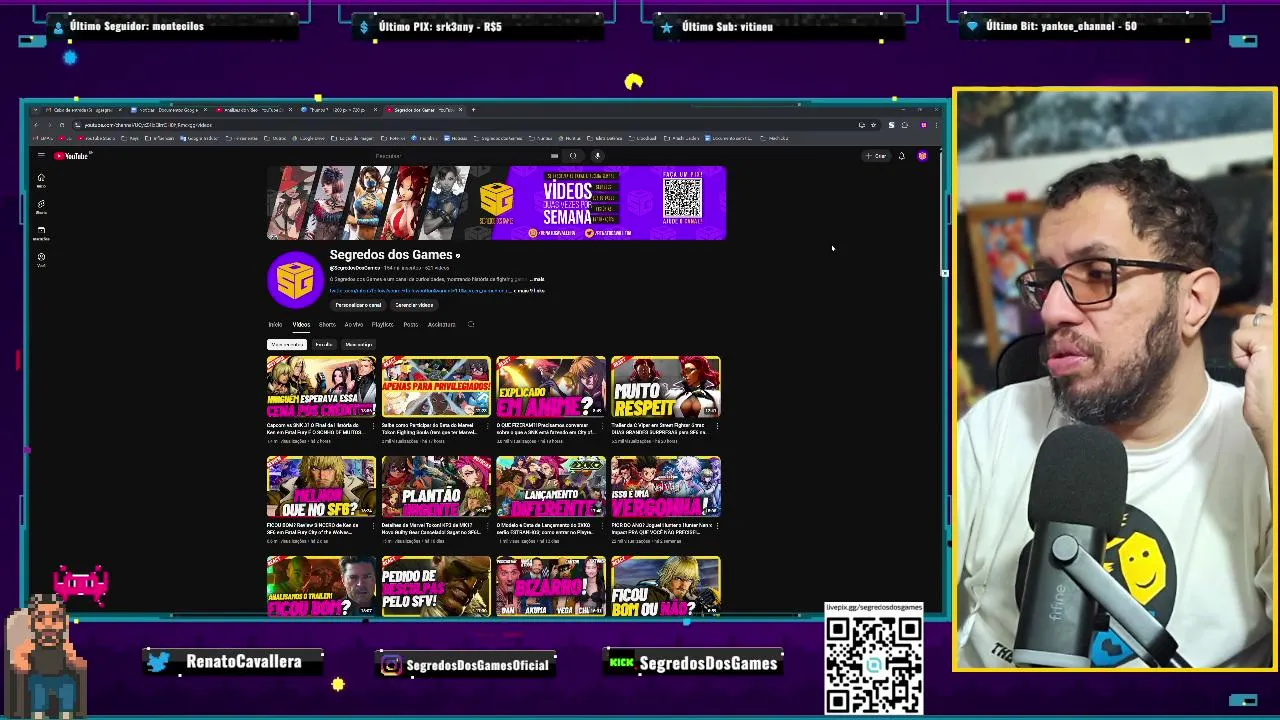Screen dimensions: 1280x720
Task: Open the Shorts channel tab
Action: pyautogui.click(x=327, y=324)
